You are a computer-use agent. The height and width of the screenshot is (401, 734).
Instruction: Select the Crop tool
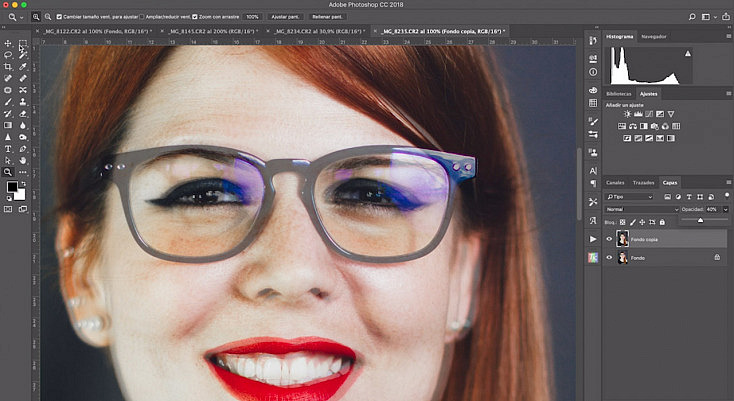point(8,67)
